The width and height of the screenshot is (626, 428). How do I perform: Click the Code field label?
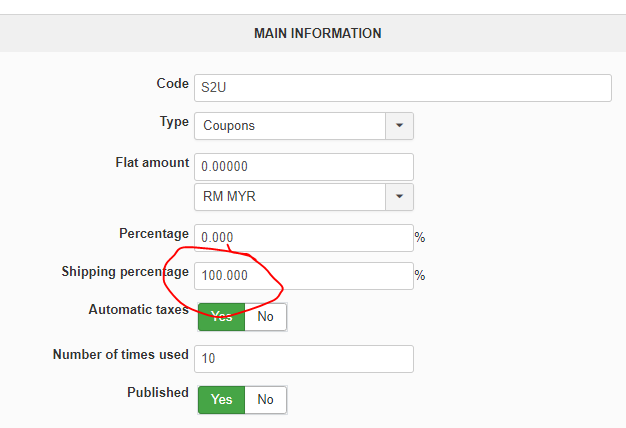172,84
